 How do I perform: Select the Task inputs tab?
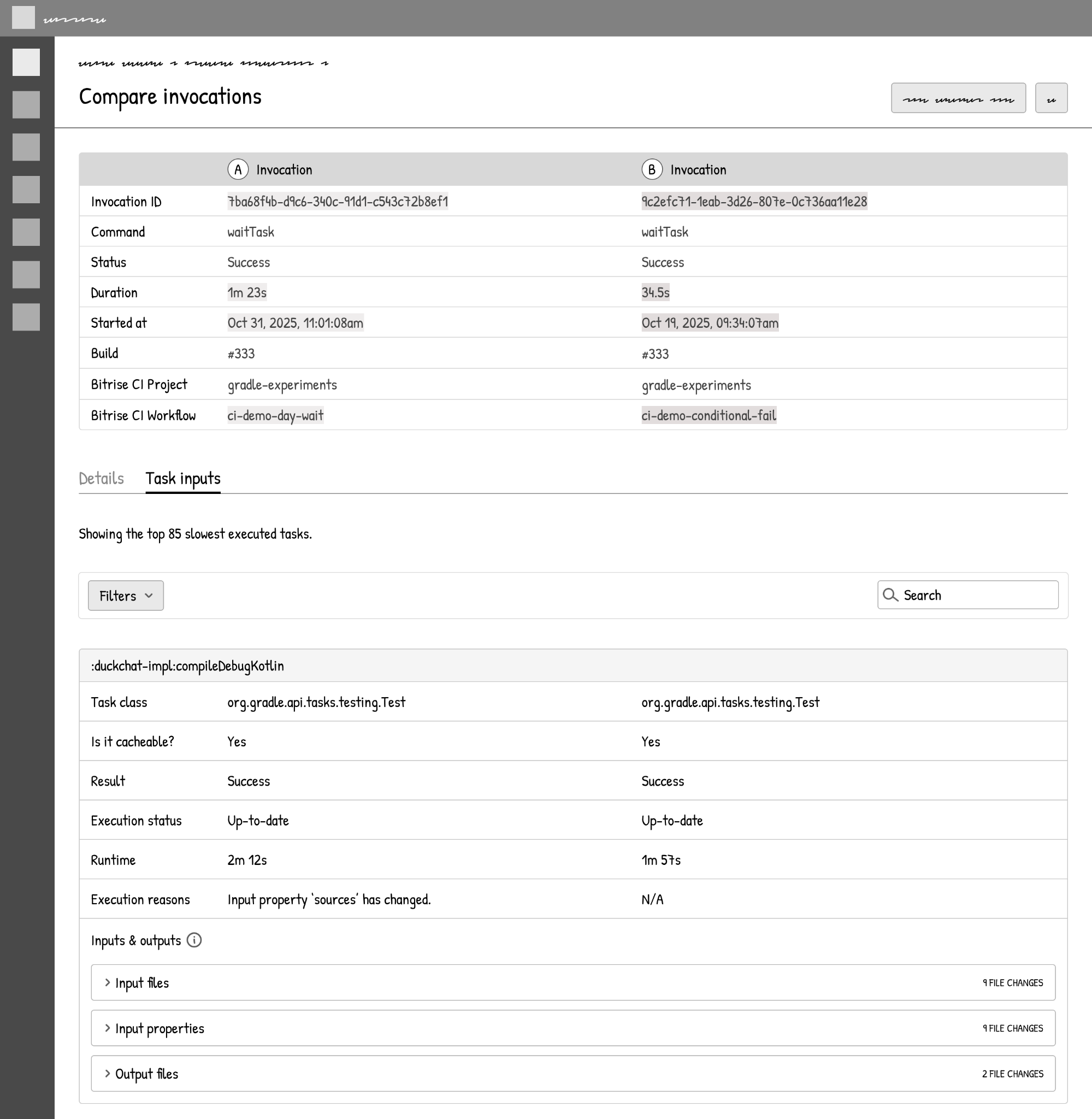point(183,478)
